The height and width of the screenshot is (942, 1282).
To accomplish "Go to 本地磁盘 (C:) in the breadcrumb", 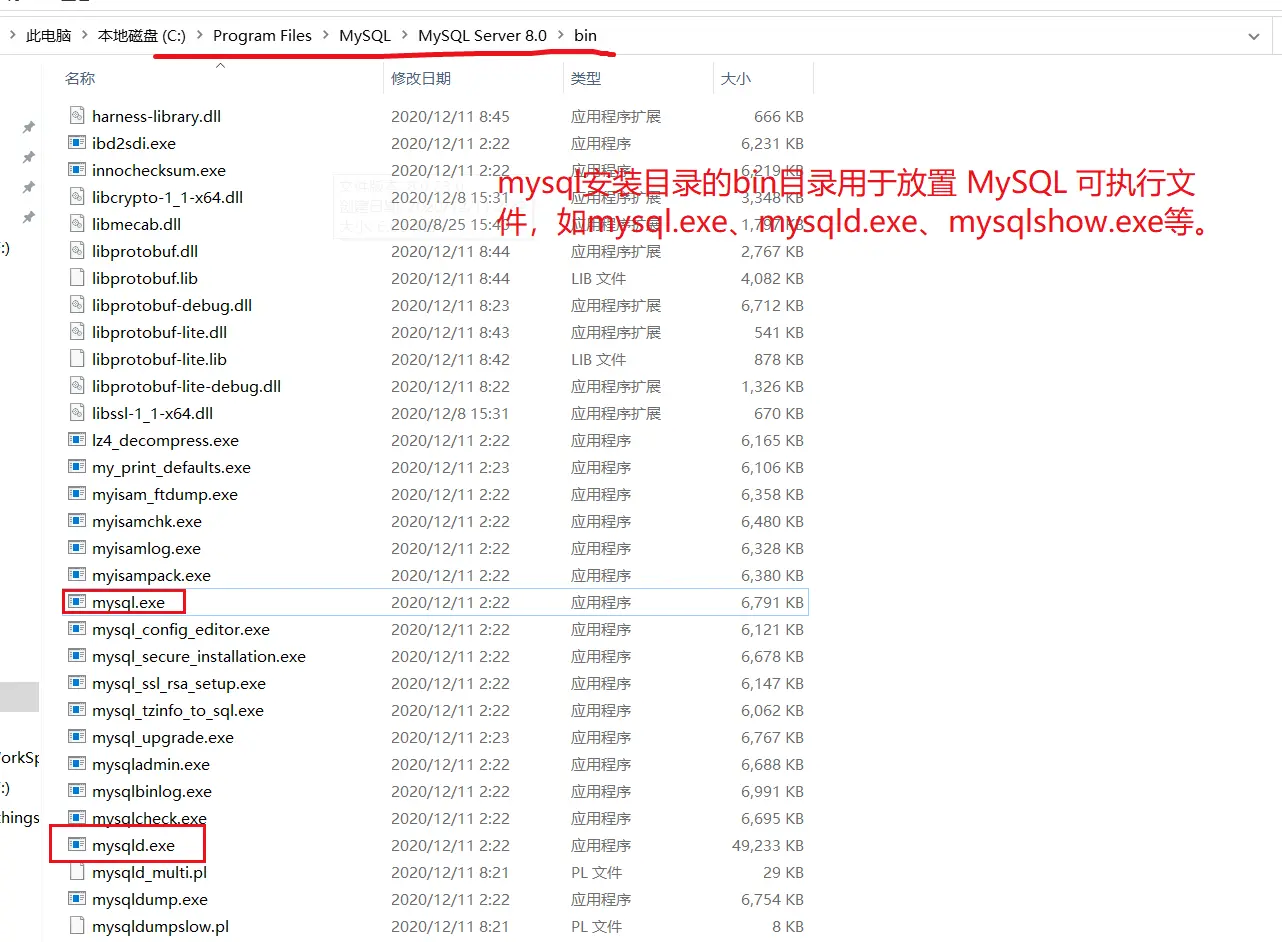I will [141, 36].
